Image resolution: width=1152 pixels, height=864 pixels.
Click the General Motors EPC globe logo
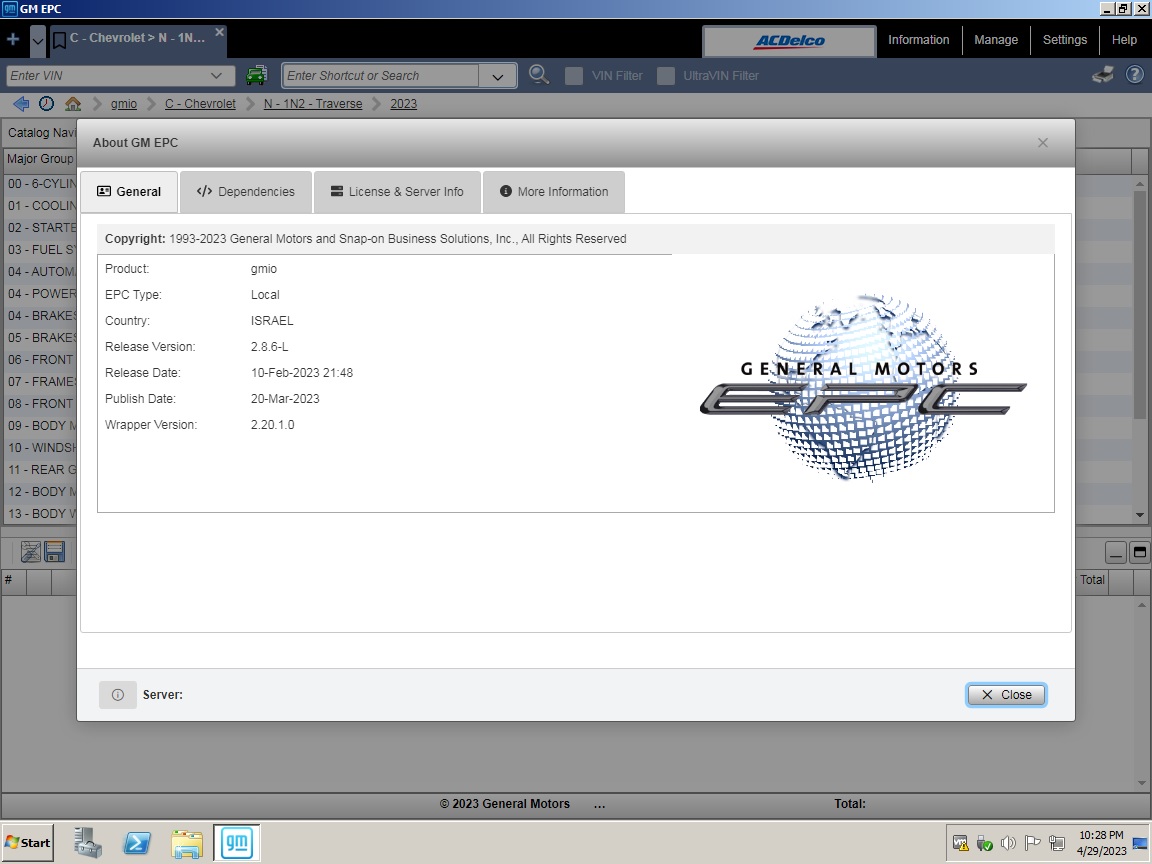point(863,387)
